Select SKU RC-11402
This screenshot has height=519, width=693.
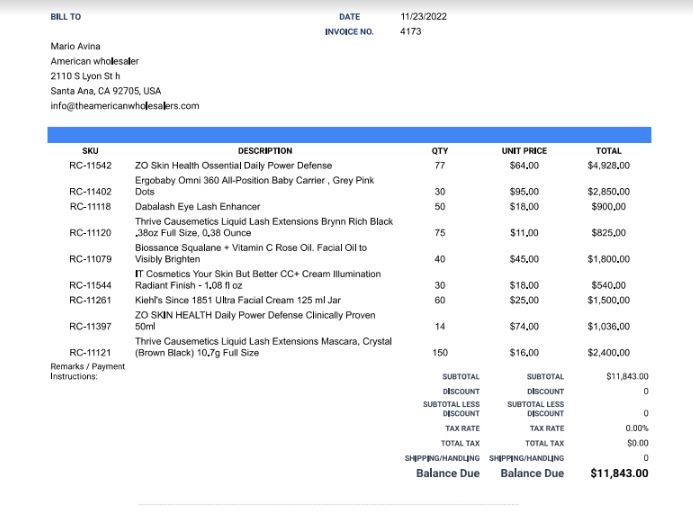pos(90,192)
